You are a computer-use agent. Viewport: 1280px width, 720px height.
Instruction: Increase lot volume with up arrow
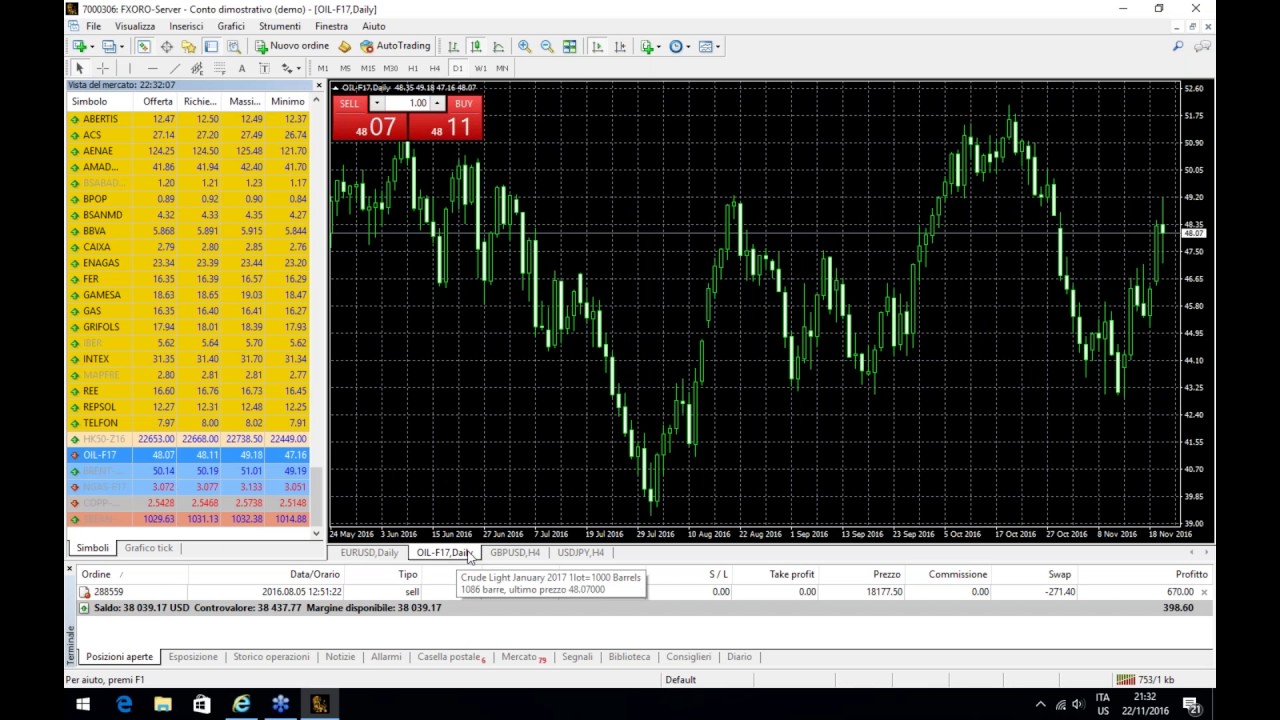click(438, 103)
